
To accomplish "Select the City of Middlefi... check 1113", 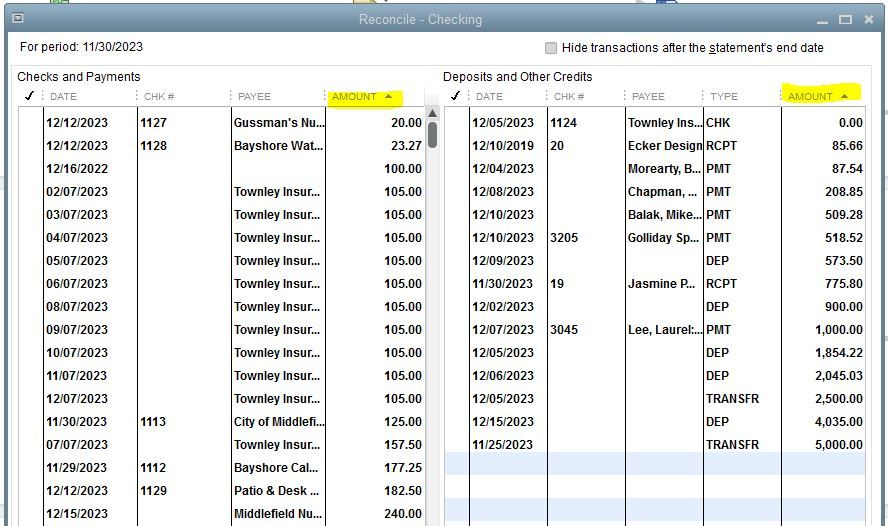I will 221,422.
